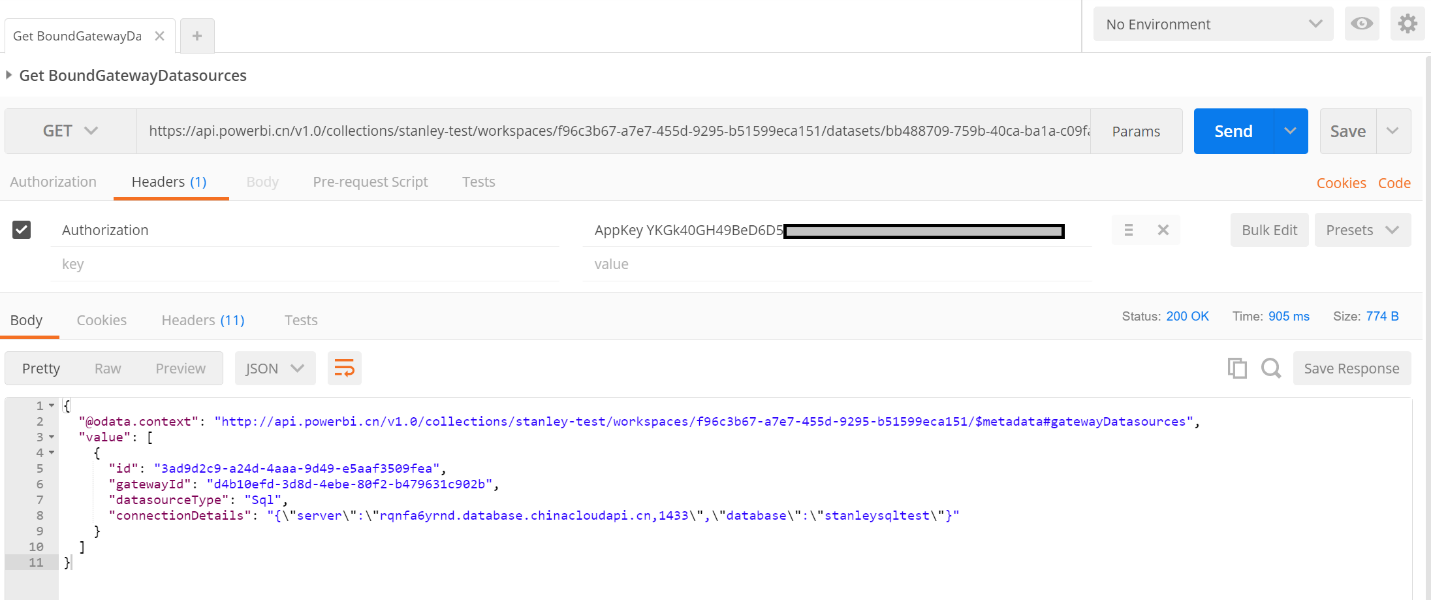
Task: Open the response Cookies tab
Action: [102, 320]
